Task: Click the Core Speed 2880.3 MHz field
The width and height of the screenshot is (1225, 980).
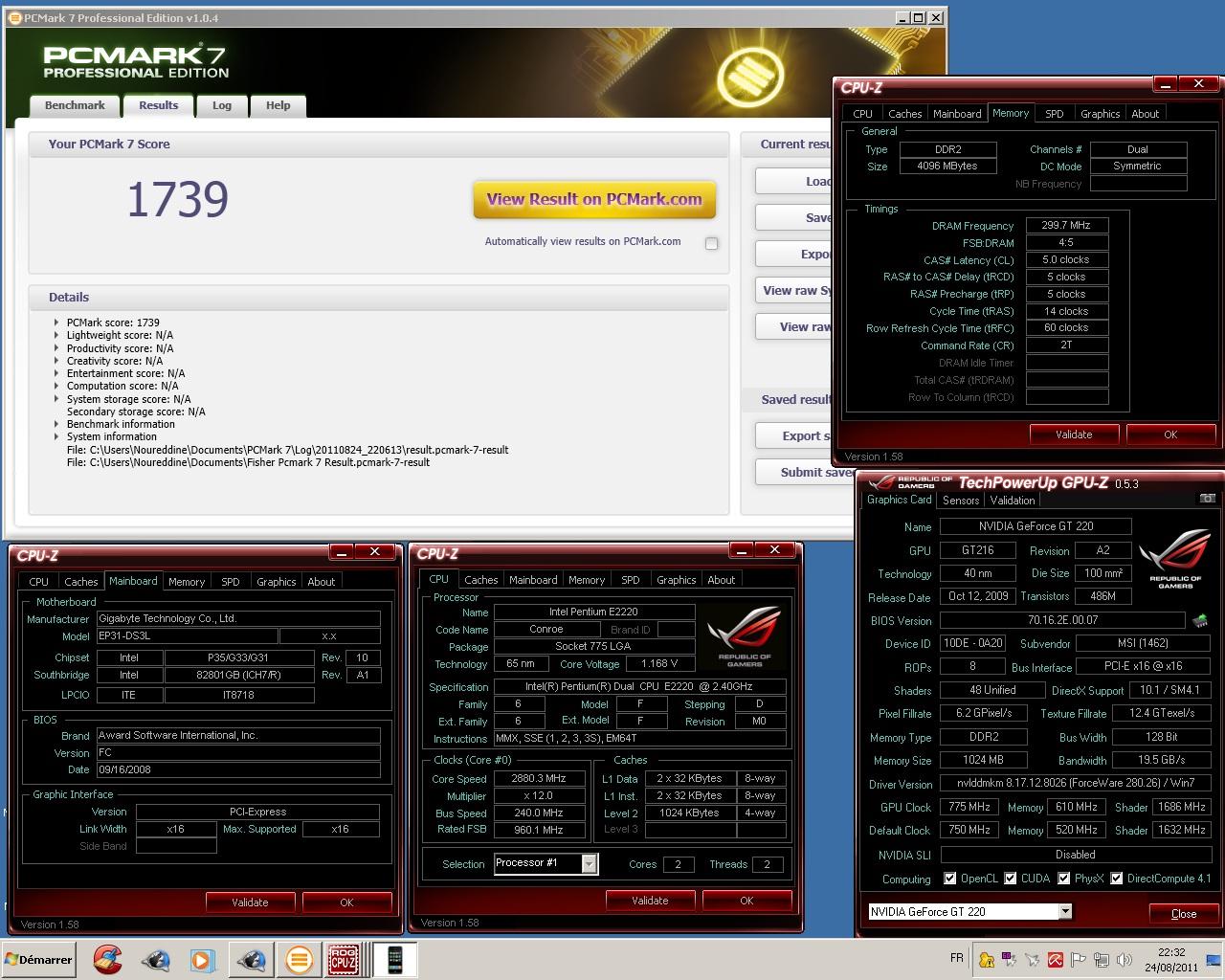Action: point(539,779)
